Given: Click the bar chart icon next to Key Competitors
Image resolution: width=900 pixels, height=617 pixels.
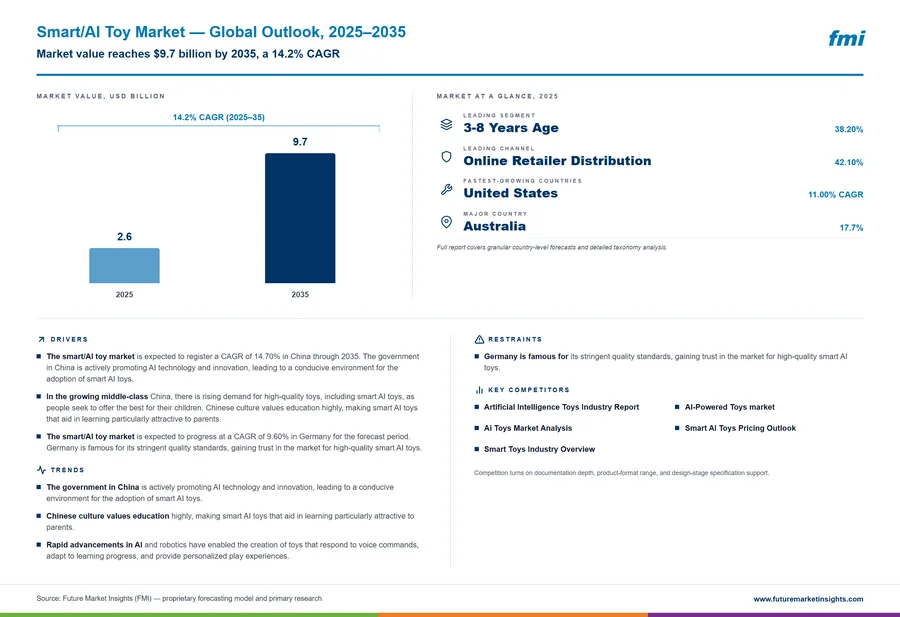Looking at the screenshot, I should (x=479, y=390).
